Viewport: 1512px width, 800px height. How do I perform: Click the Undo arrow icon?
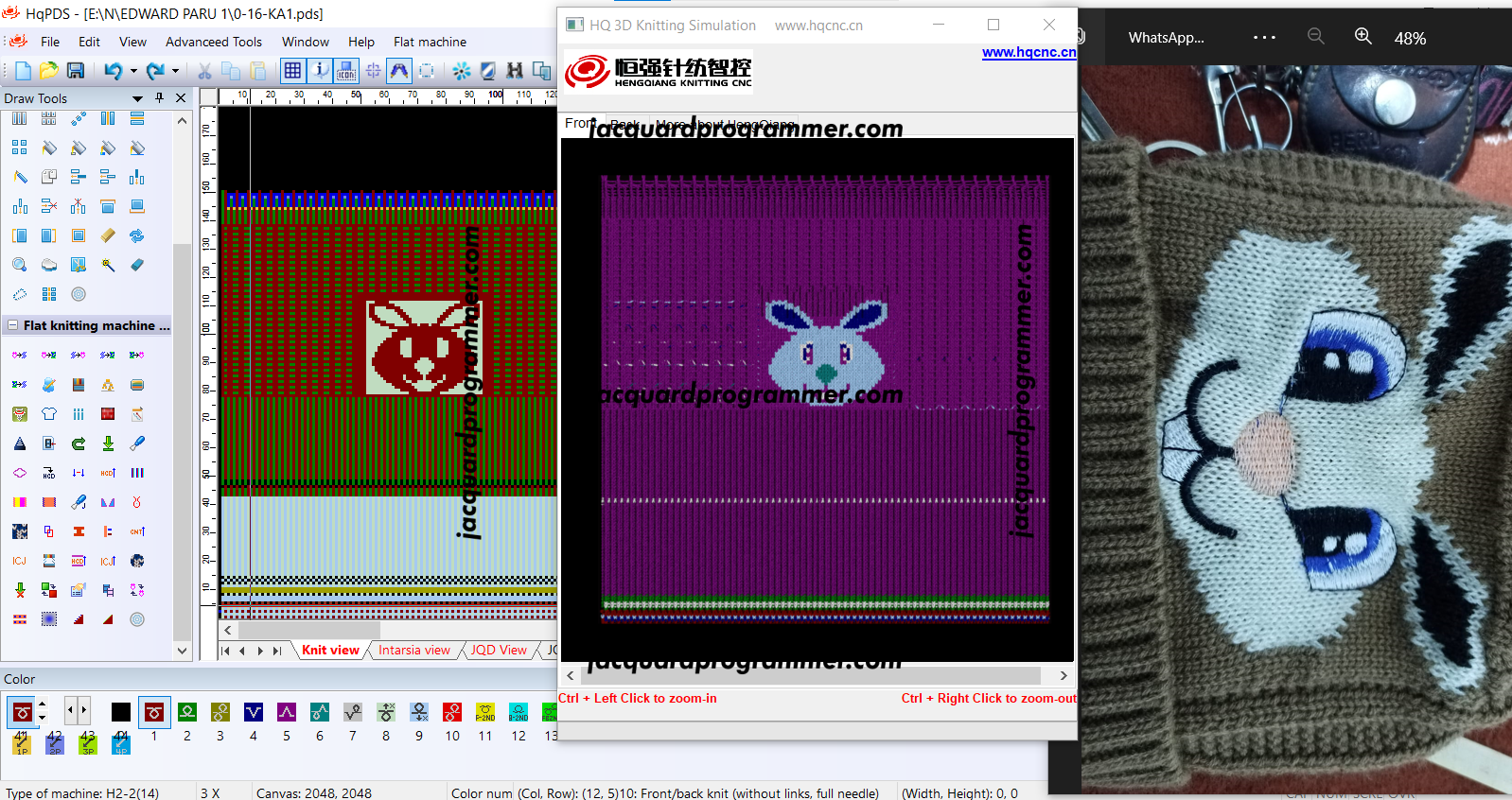[x=113, y=70]
